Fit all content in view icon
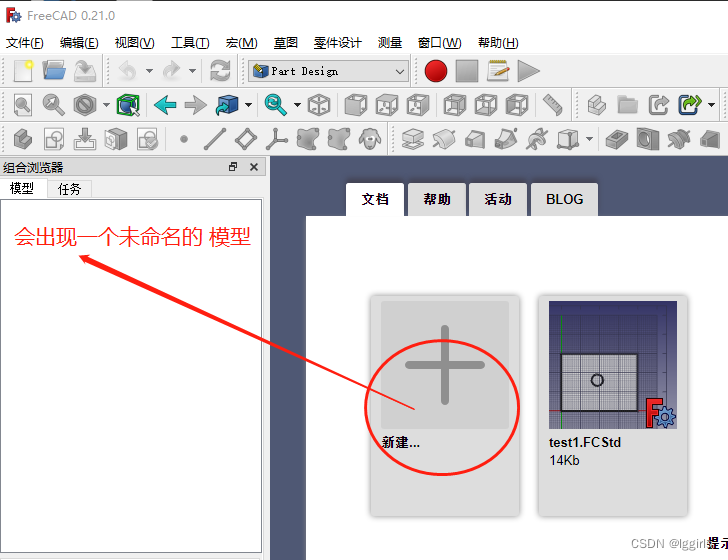Image resolution: width=728 pixels, height=560 pixels. (x=23, y=105)
